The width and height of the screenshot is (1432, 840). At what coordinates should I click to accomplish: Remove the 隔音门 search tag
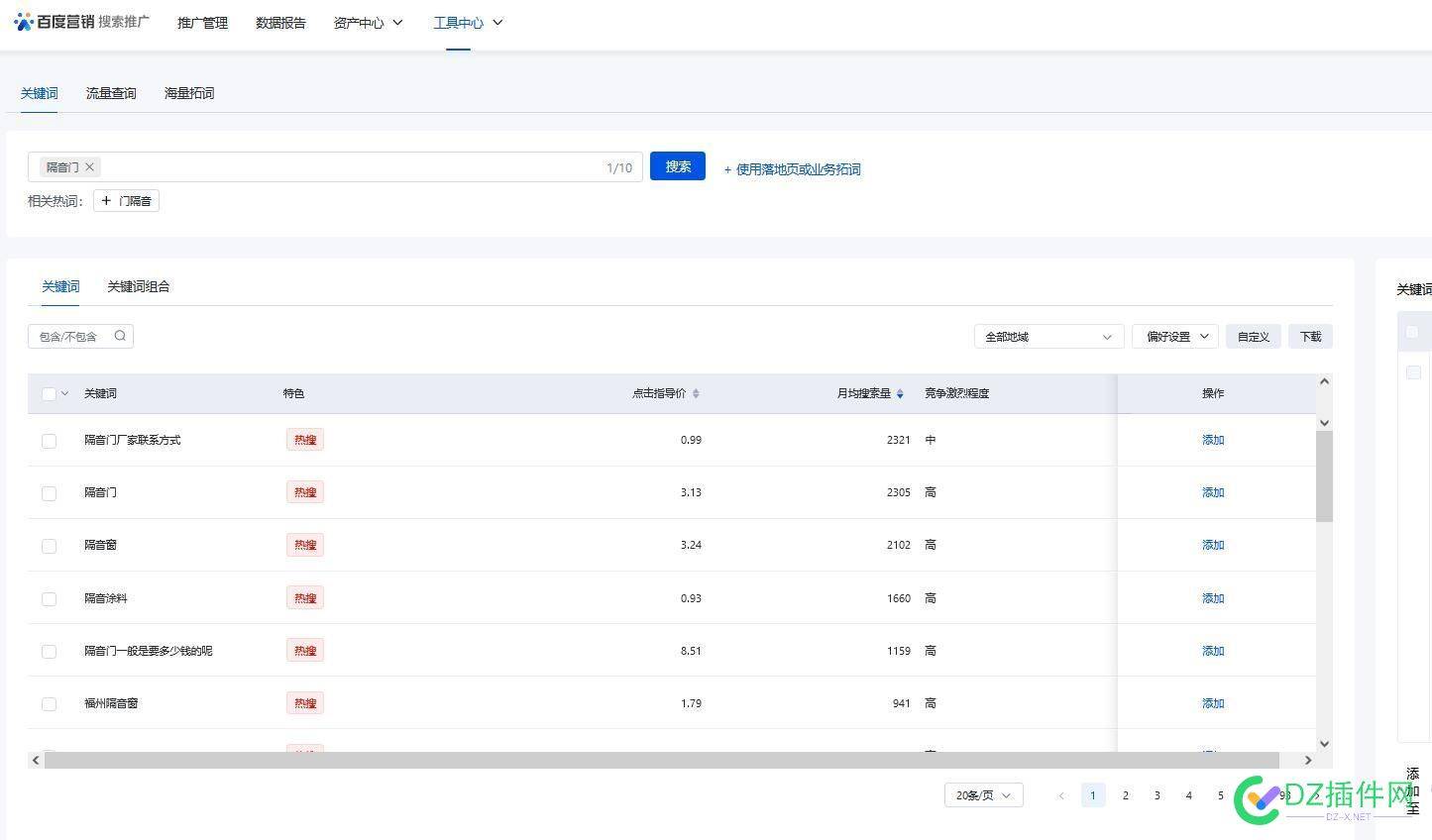click(x=89, y=167)
